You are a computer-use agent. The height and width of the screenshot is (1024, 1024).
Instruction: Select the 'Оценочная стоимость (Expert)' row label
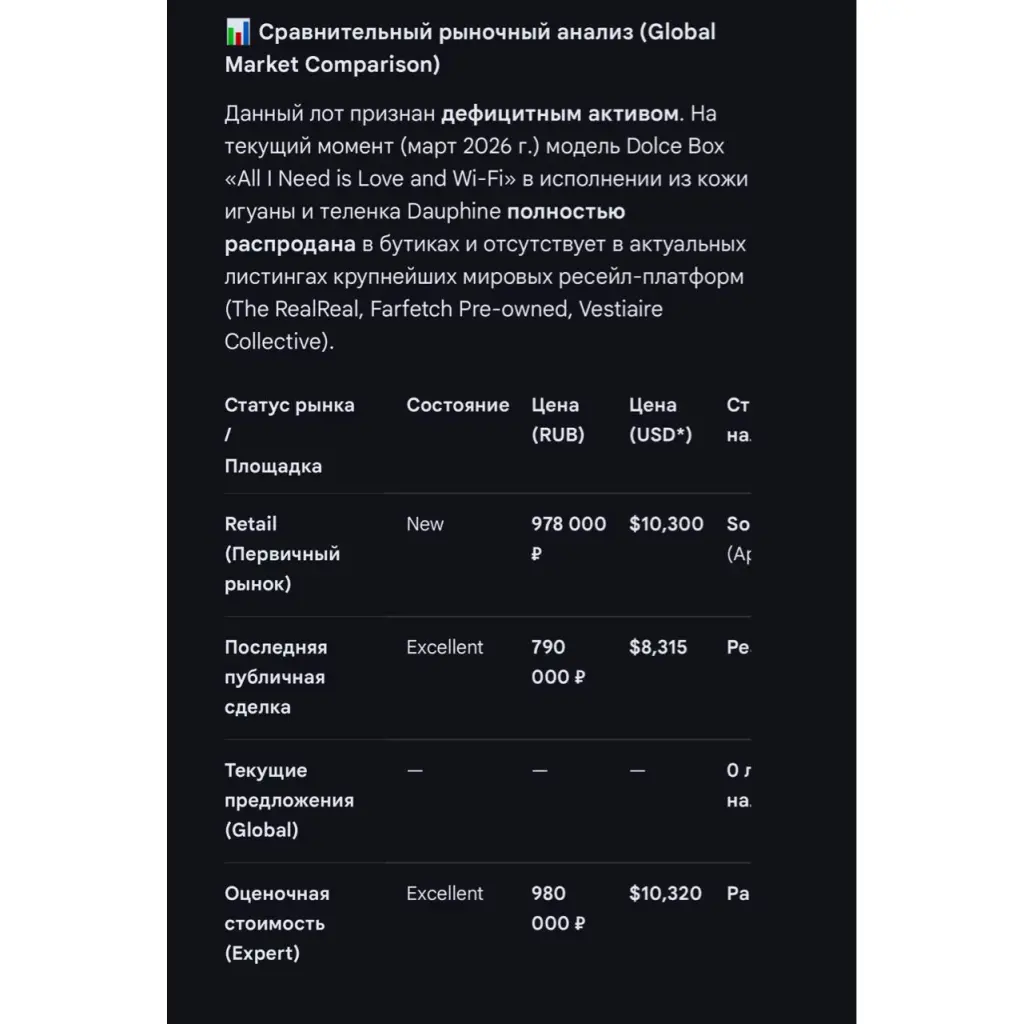(276, 923)
